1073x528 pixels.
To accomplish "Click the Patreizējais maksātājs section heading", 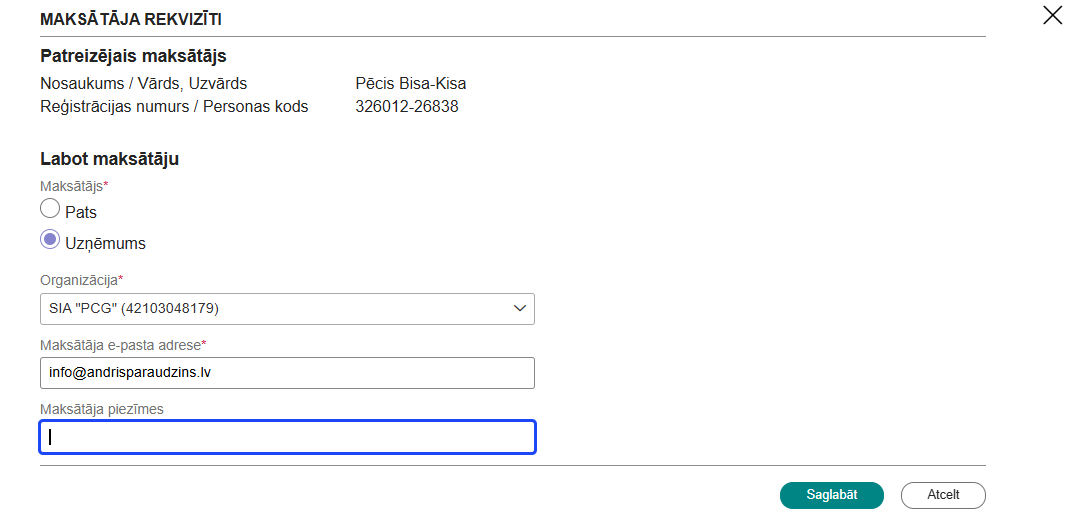I will point(133,56).
